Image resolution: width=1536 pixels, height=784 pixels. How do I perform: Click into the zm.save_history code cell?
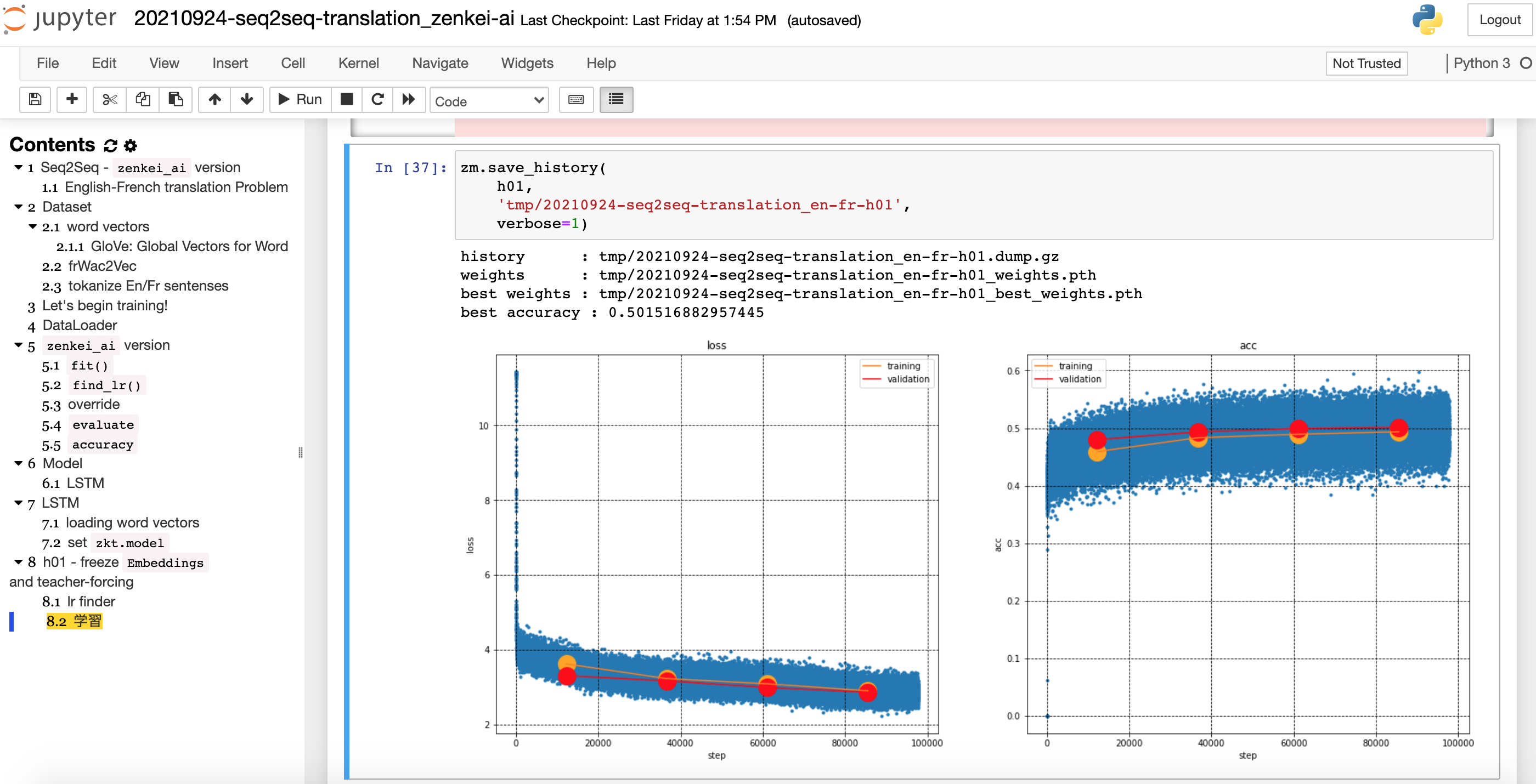point(973,195)
